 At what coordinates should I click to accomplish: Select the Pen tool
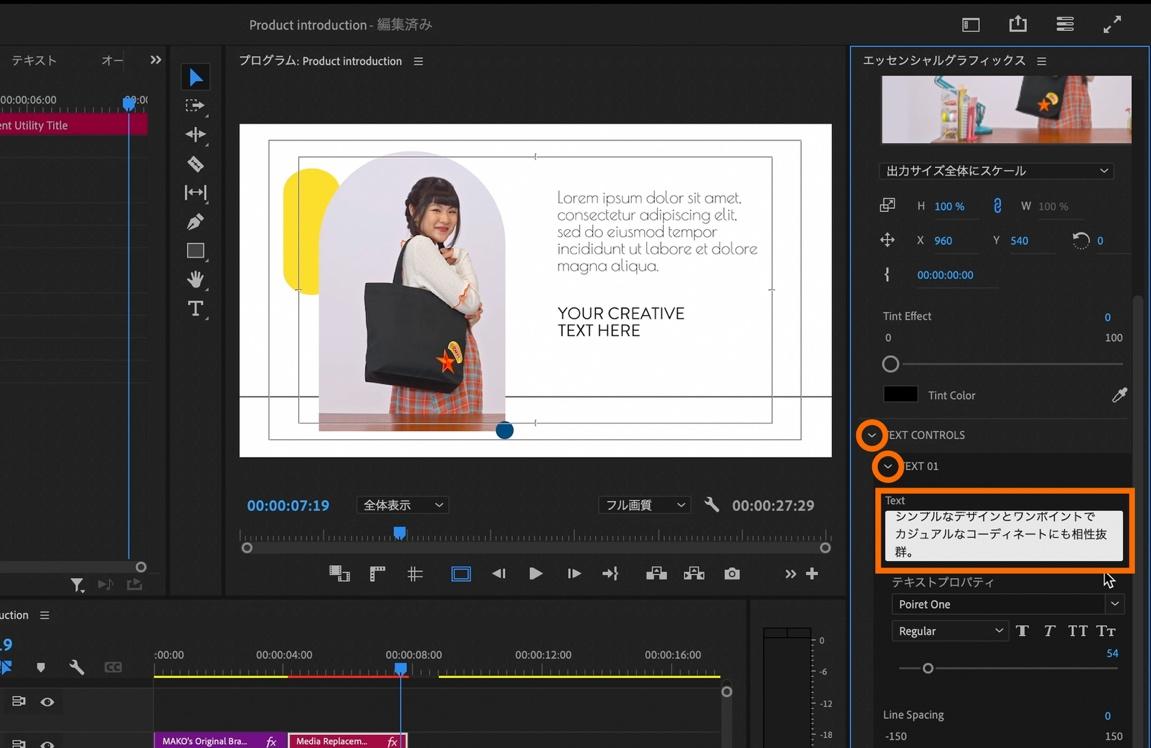click(x=196, y=222)
